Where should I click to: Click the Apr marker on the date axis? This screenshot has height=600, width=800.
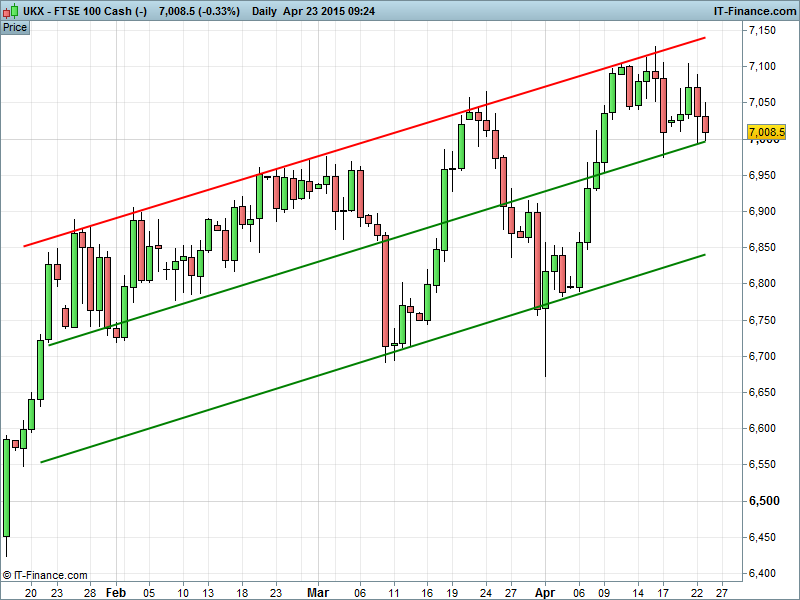[x=545, y=592]
